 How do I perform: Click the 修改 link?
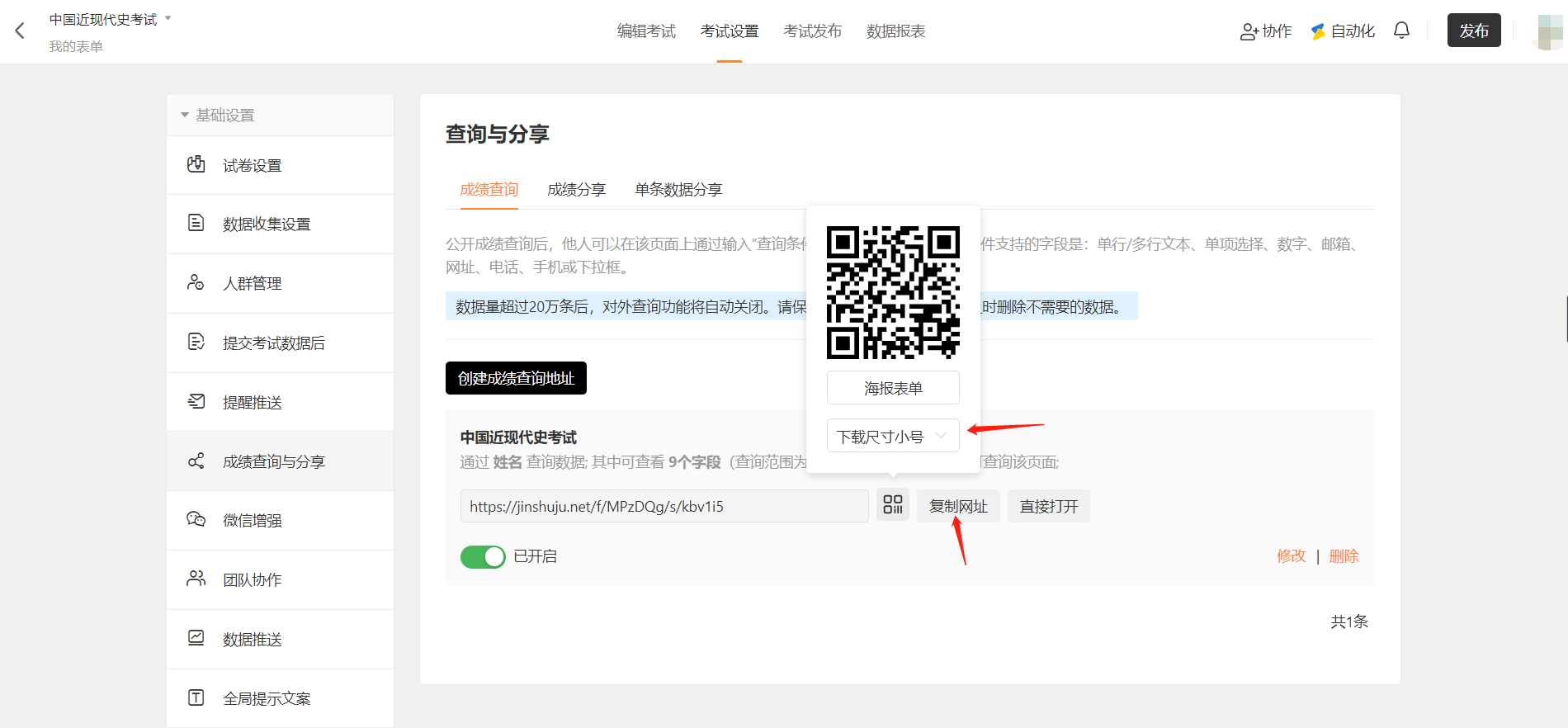tap(1292, 556)
